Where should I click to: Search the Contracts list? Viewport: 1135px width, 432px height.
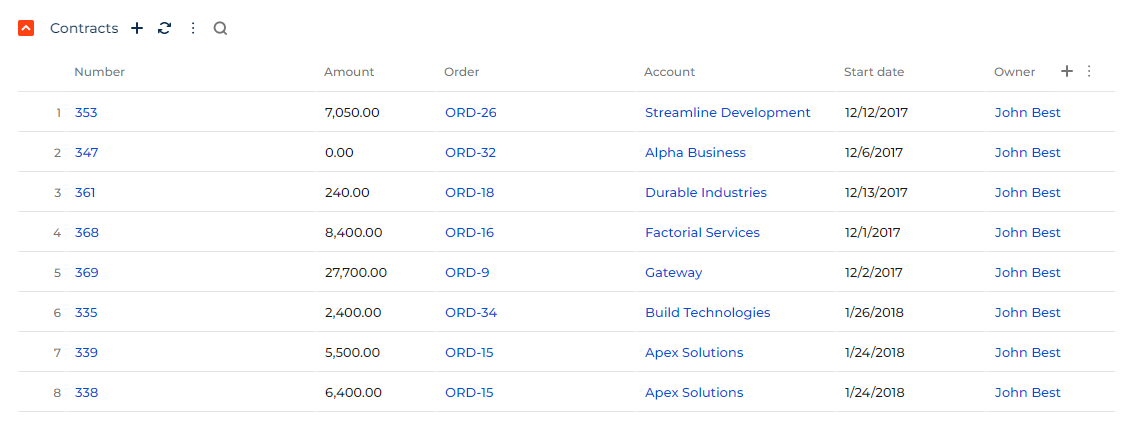221,28
